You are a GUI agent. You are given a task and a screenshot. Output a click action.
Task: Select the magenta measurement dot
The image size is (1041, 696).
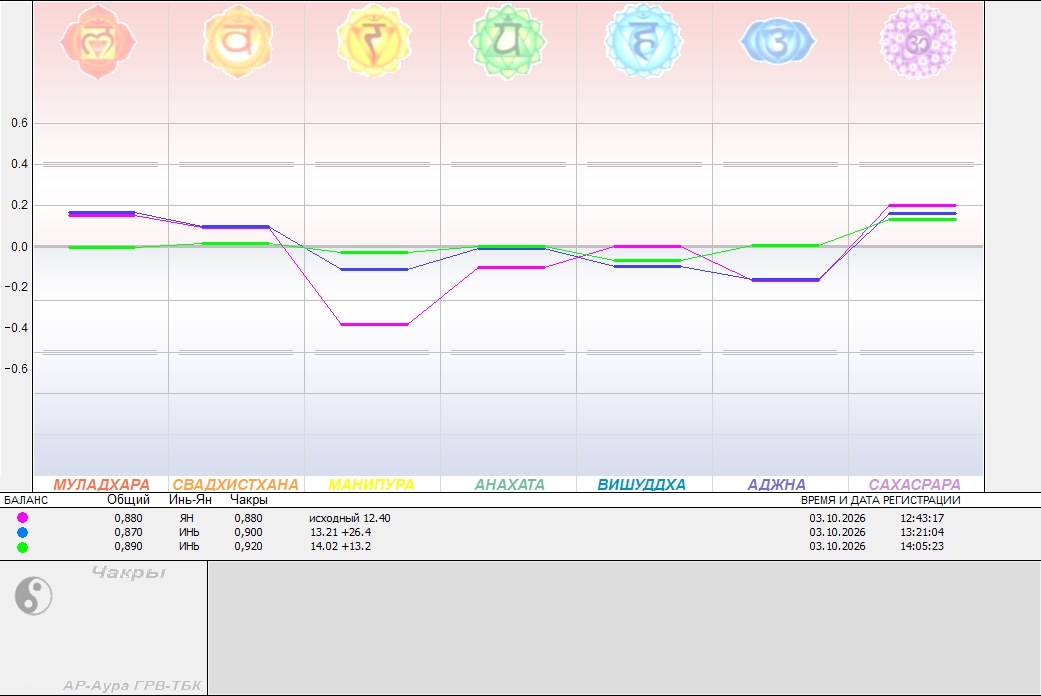pos(23,517)
